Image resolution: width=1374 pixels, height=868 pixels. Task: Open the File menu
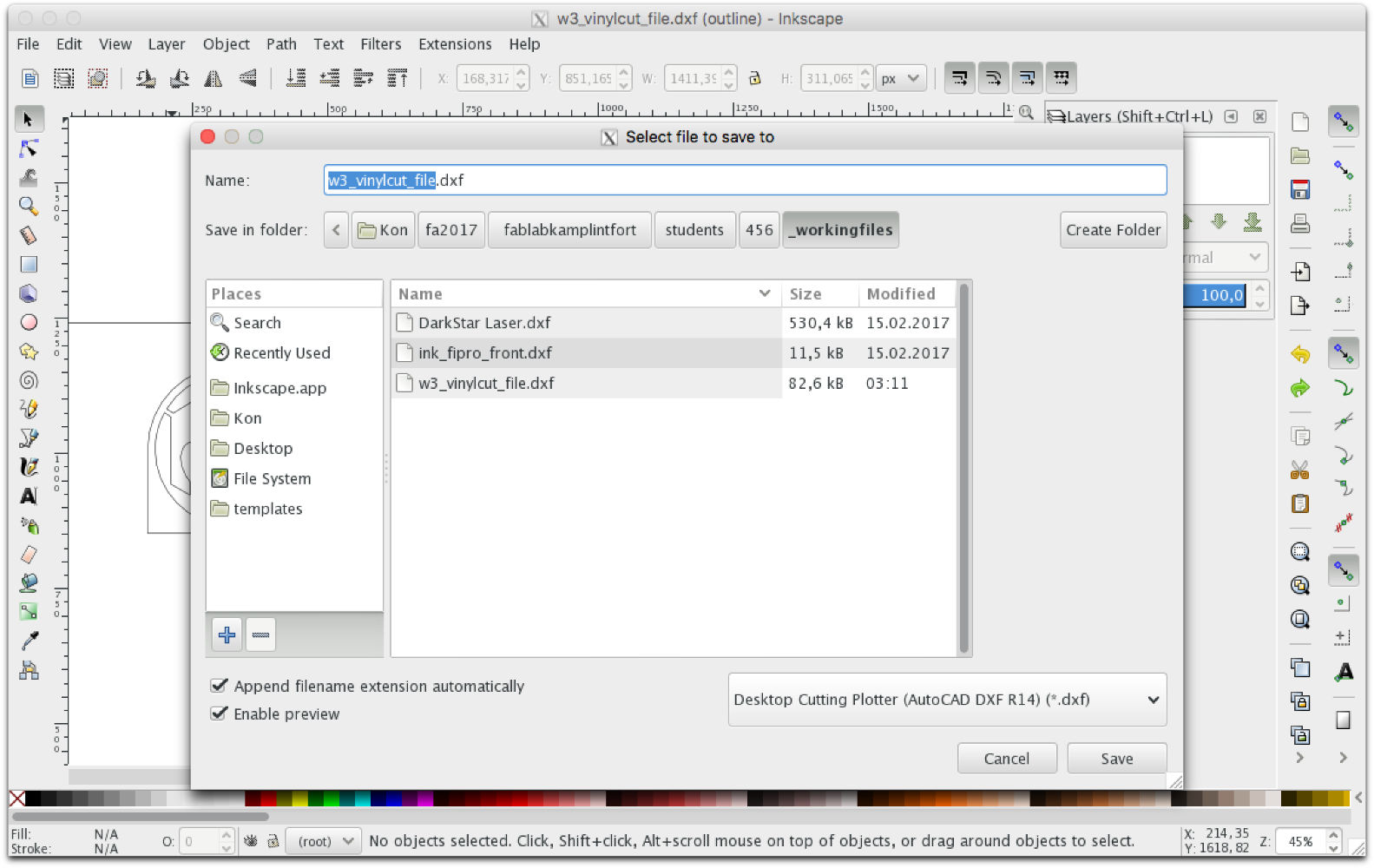(x=28, y=44)
